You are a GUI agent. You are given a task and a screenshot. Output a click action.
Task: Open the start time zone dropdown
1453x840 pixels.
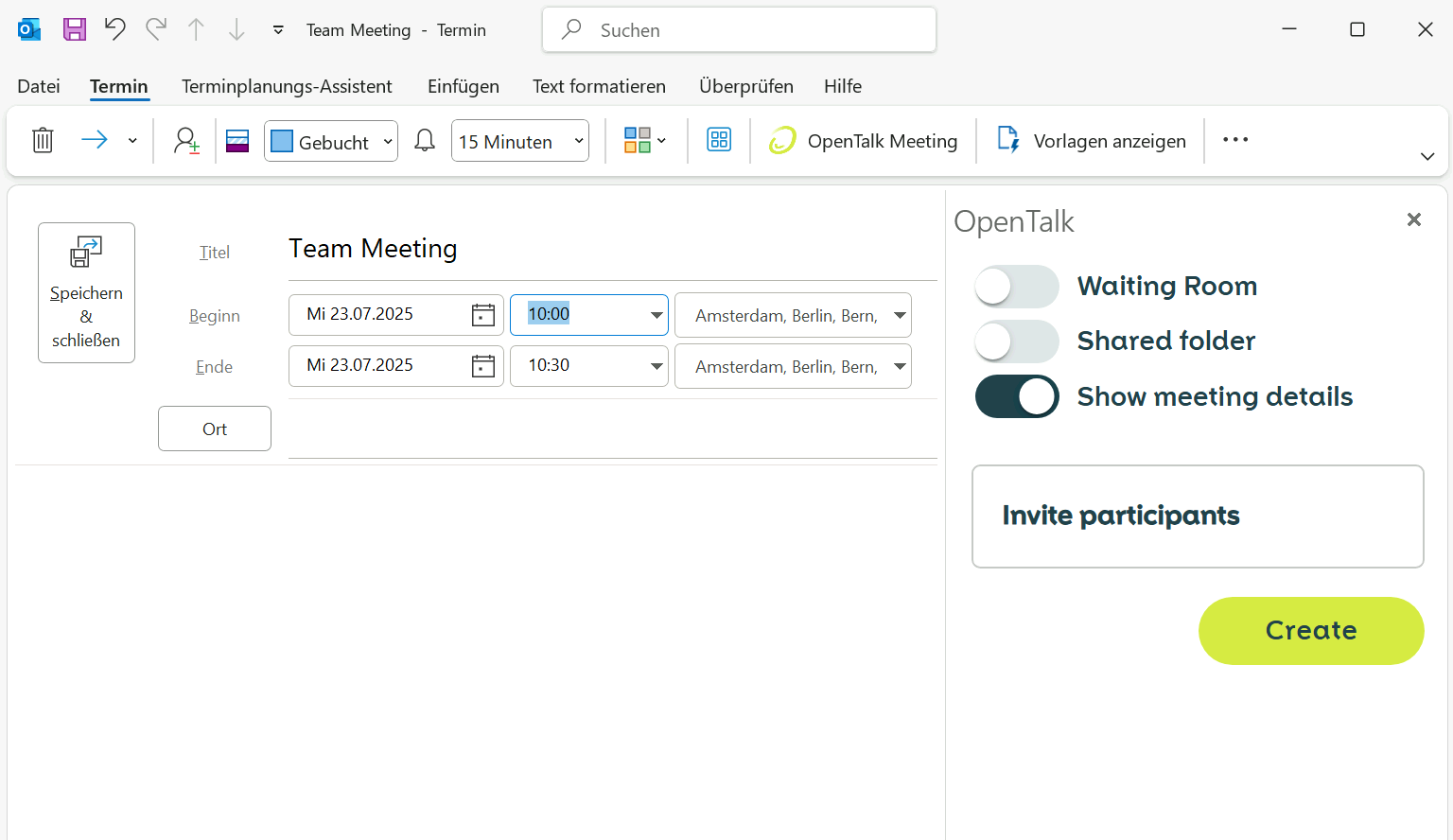pyautogui.click(x=900, y=315)
